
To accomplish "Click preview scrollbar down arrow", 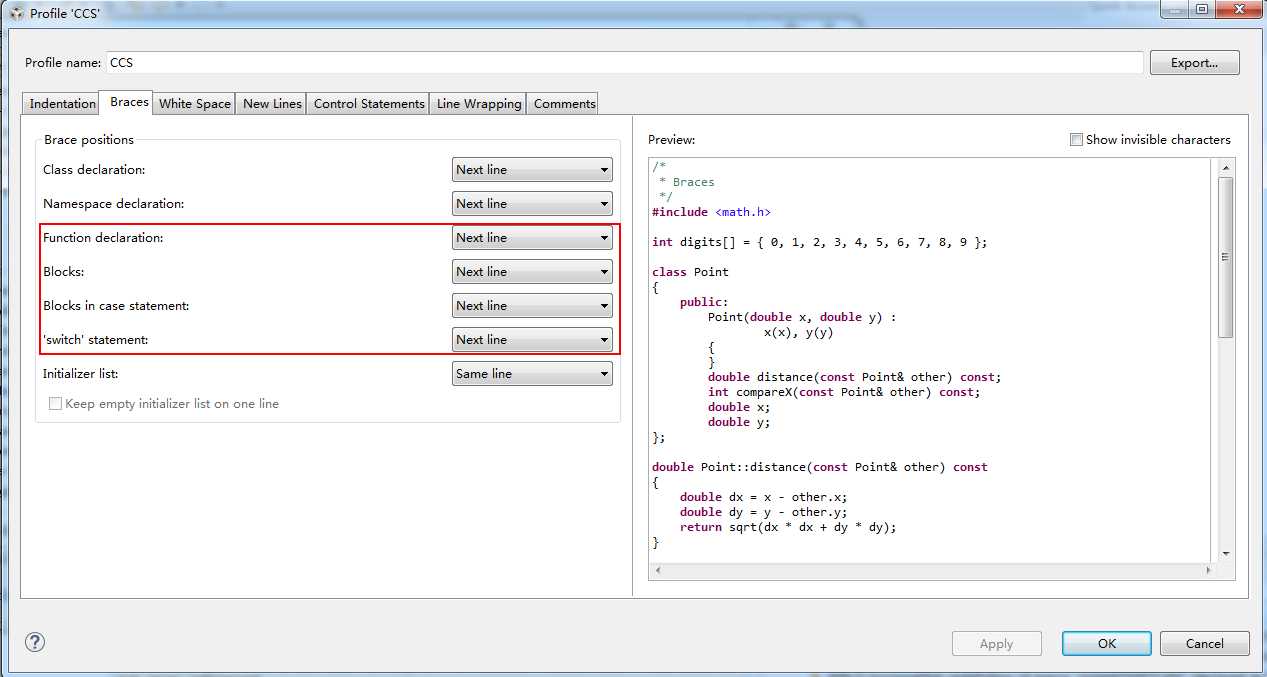I will (1226, 554).
